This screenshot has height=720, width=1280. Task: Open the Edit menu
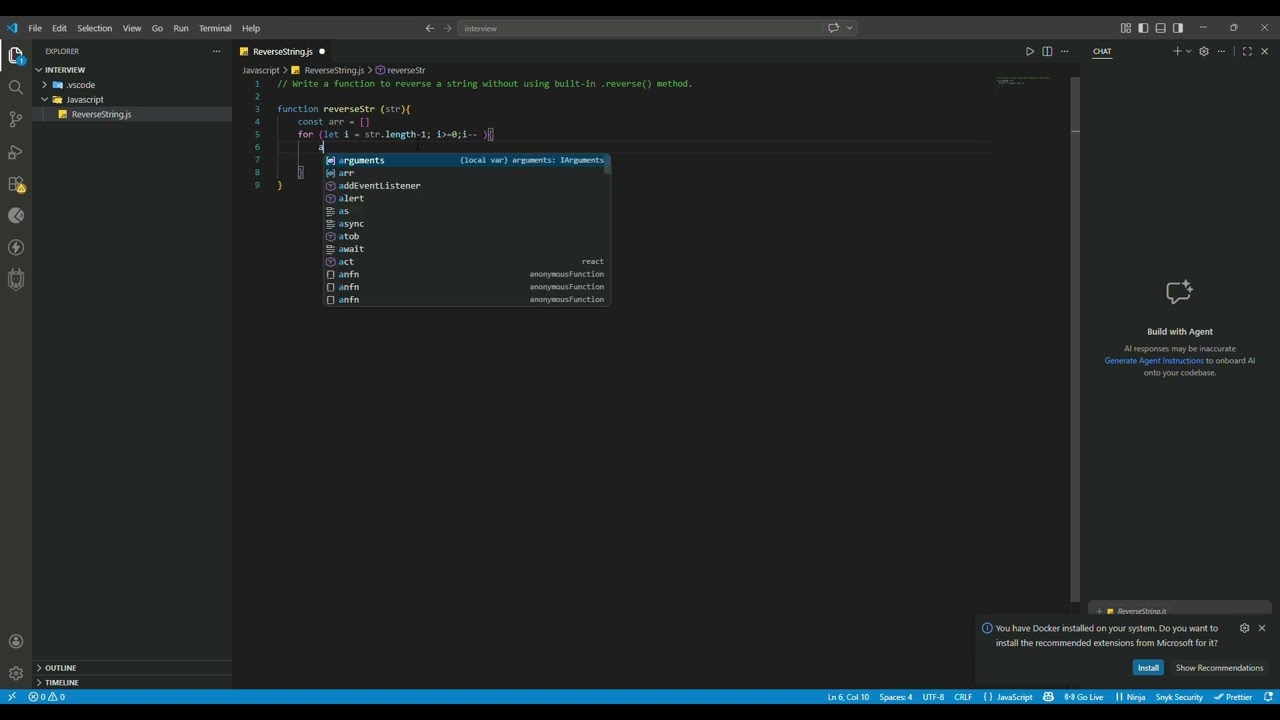[59, 28]
